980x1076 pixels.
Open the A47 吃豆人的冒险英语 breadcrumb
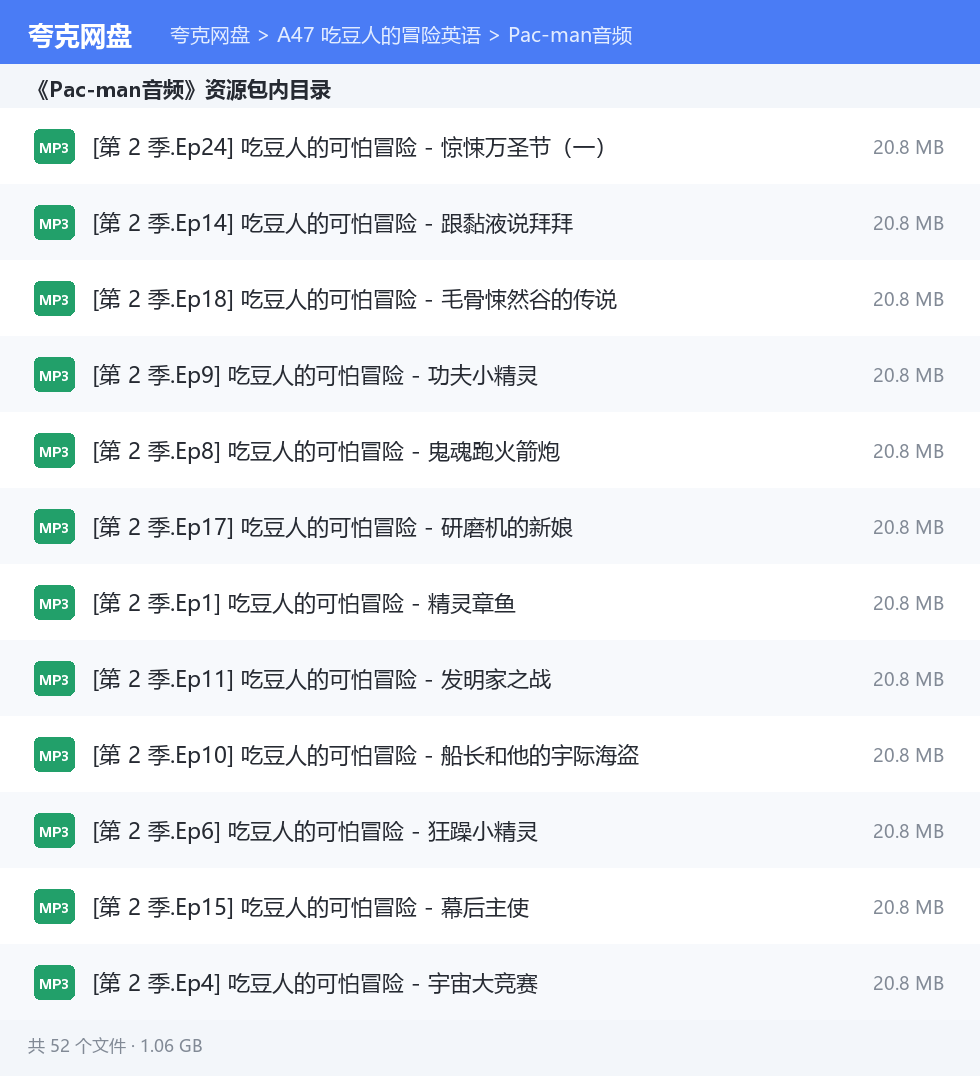(x=379, y=35)
